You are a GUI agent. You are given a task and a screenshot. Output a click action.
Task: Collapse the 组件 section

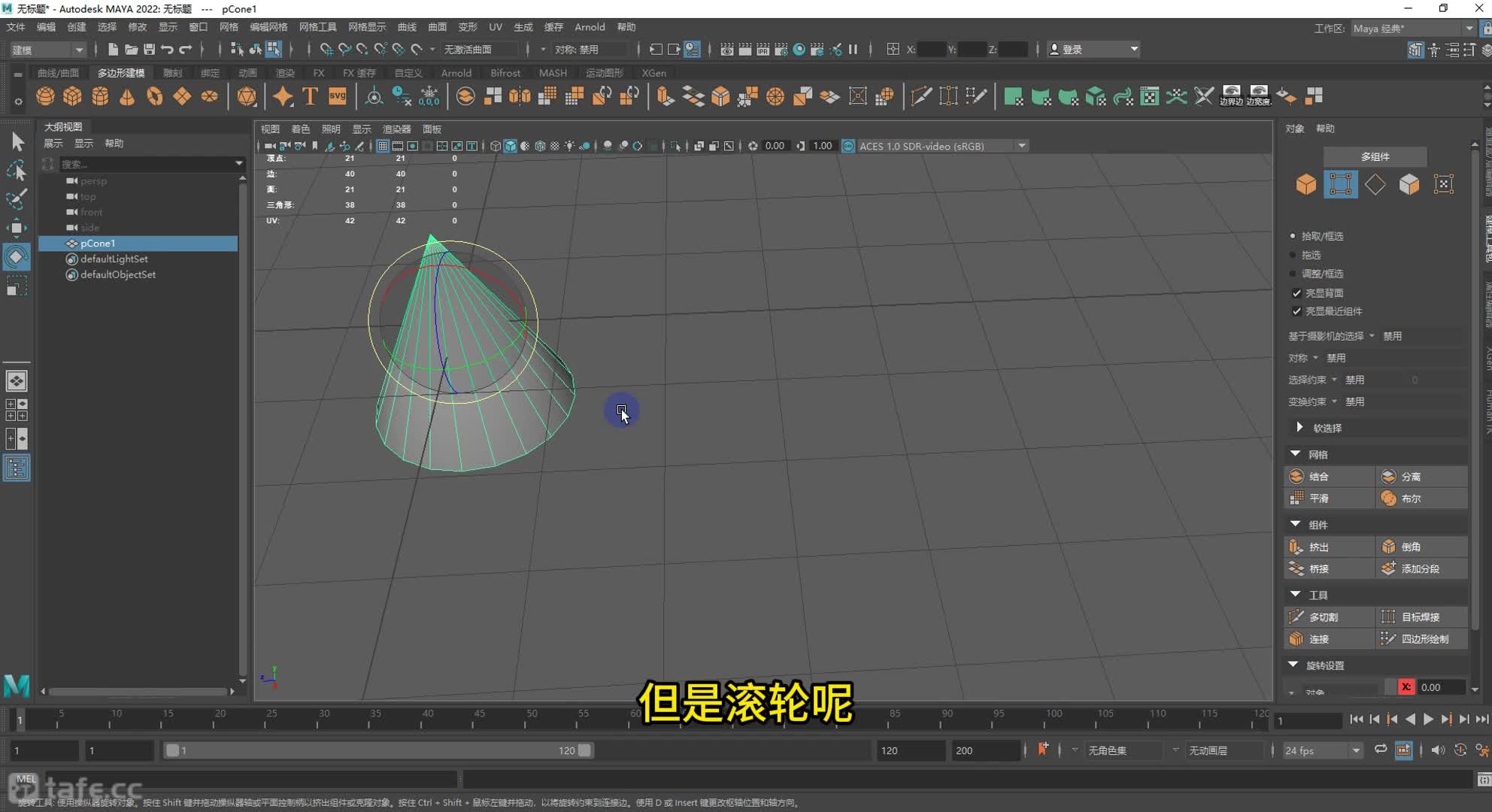click(1295, 524)
